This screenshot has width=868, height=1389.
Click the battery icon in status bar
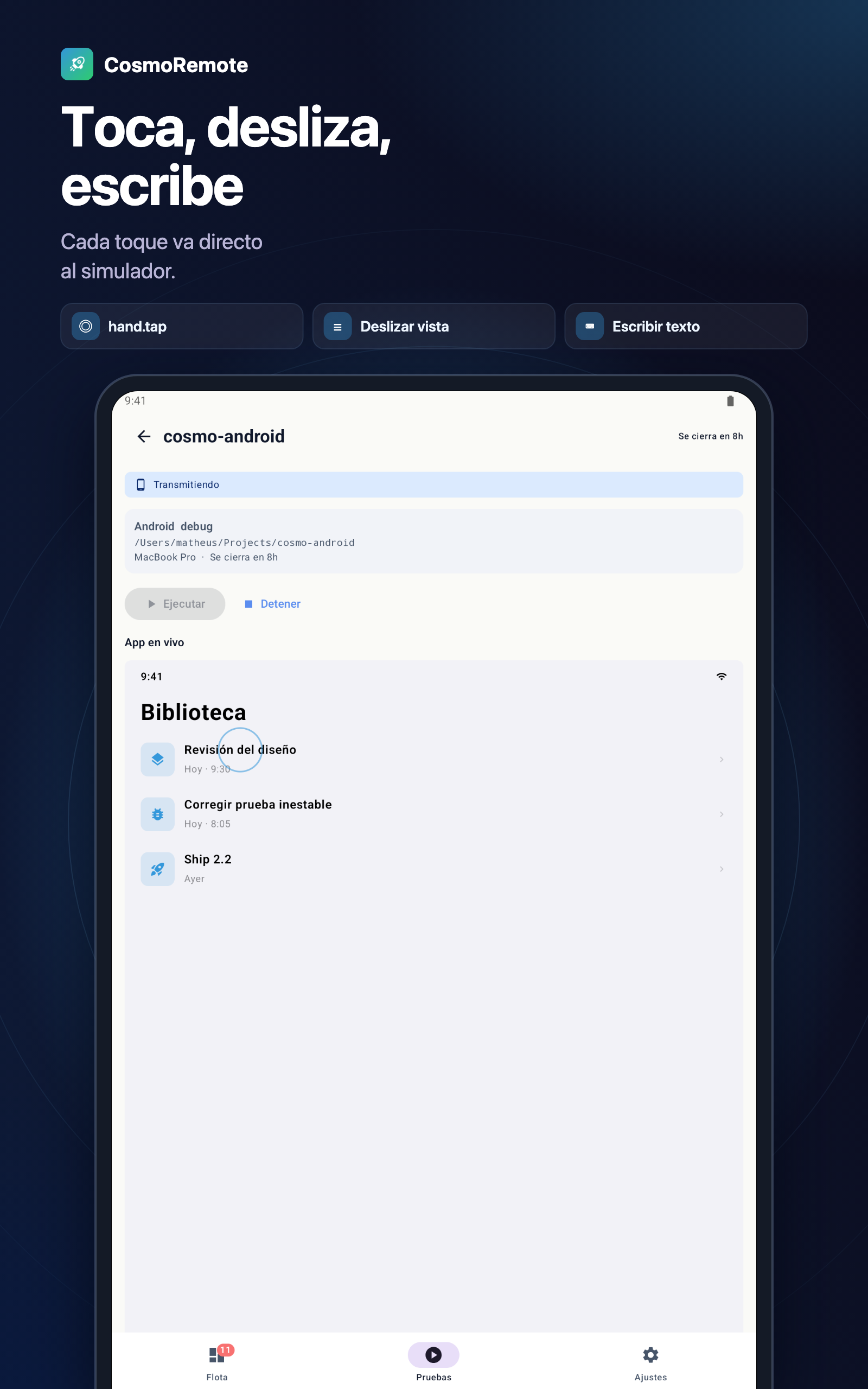[x=730, y=400]
